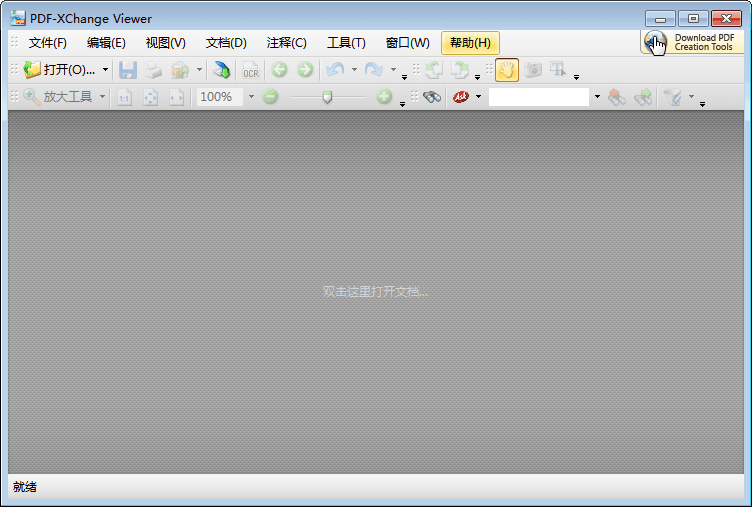This screenshot has width=752, height=507.
Task: Click the find previous binoculars icon
Action: [617, 97]
